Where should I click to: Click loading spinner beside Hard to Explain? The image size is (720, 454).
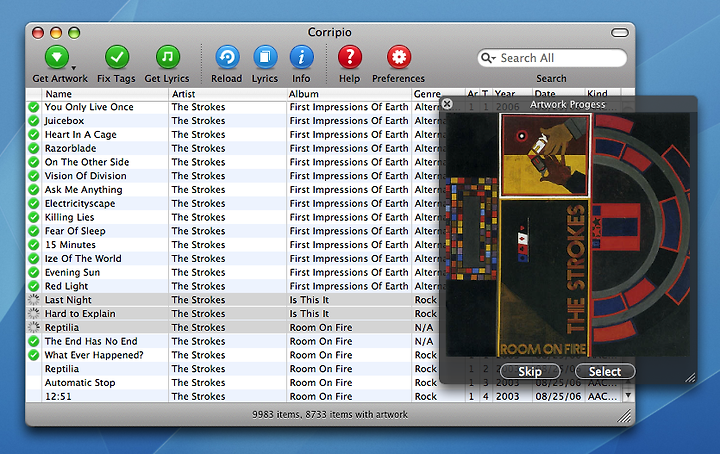tap(34, 314)
